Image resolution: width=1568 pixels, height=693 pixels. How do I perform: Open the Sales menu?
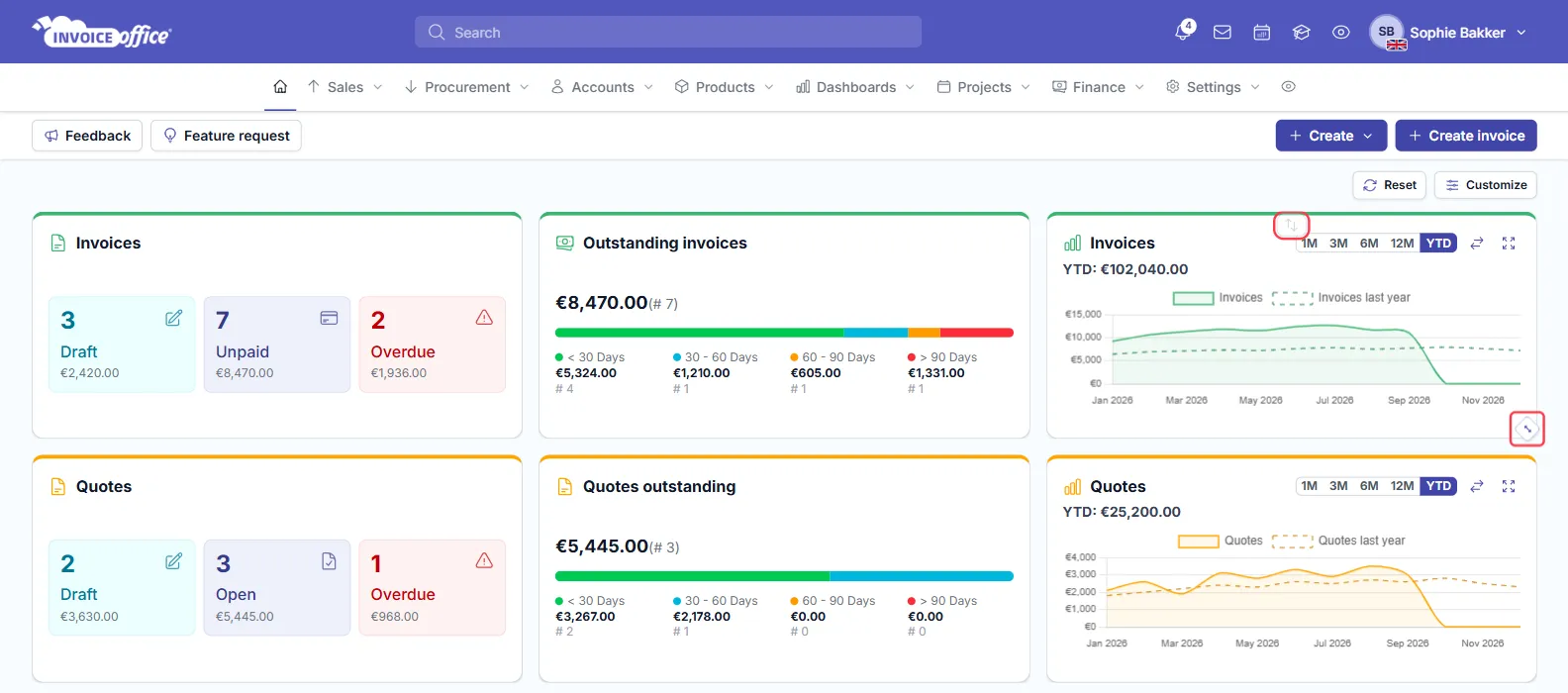[x=343, y=87]
